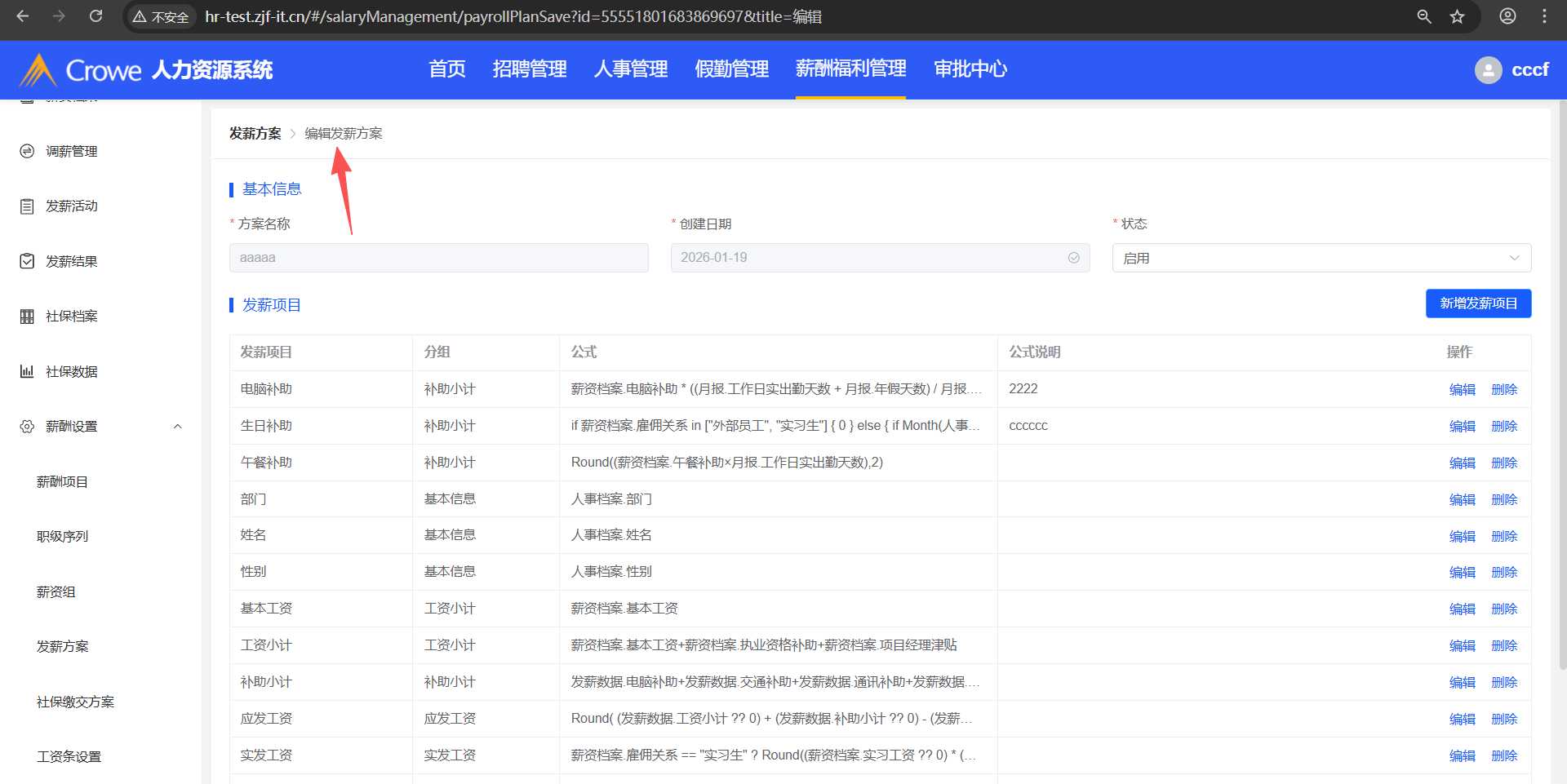Viewport: 1567px width, 784px height.
Task: Click the 发薪活动 document icon
Action: tap(27, 206)
